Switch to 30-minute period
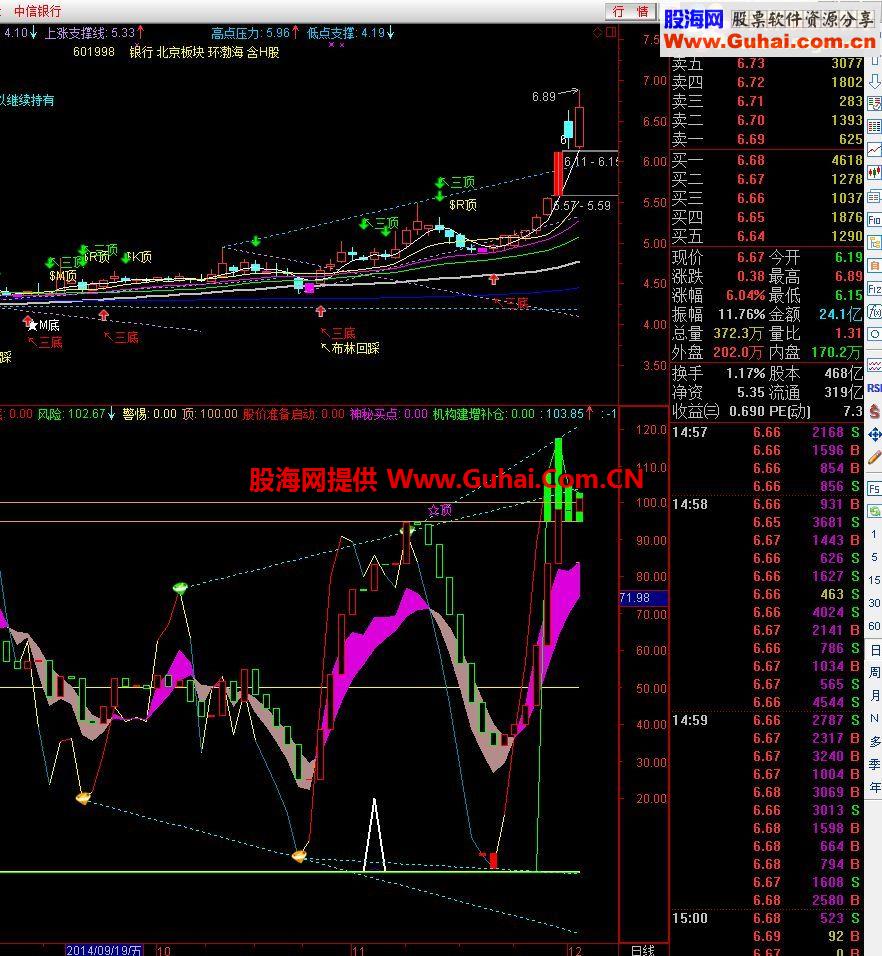 click(x=875, y=602)
